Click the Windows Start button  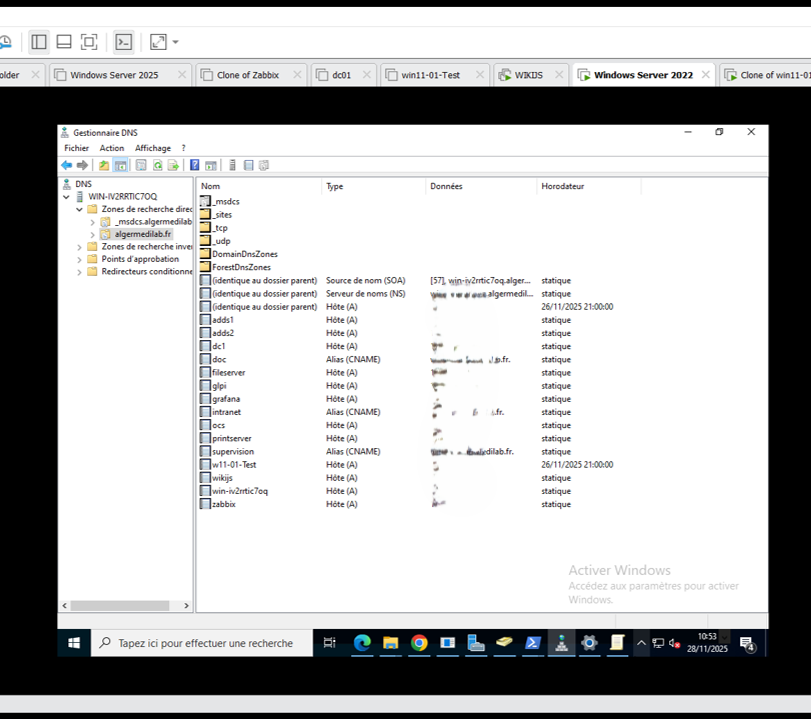click(x=74, y=643)
